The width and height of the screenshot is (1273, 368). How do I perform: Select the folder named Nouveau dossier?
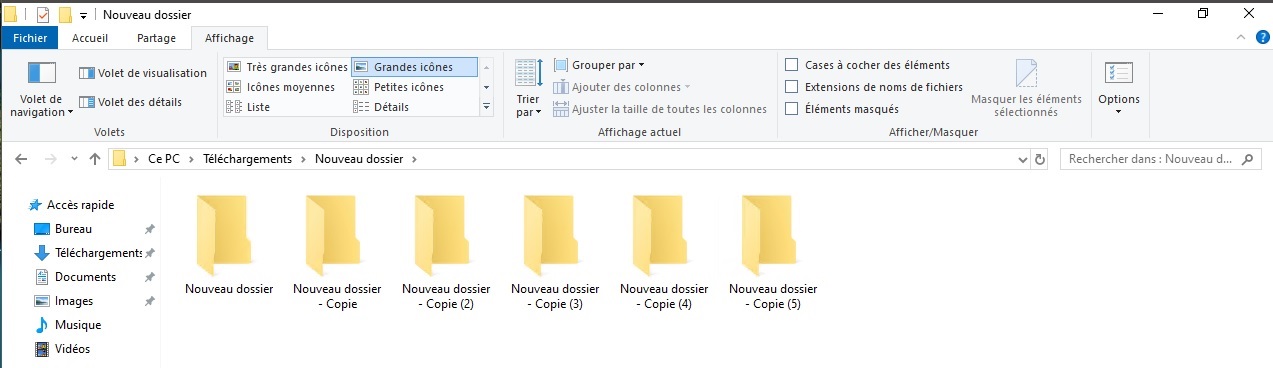229,245
